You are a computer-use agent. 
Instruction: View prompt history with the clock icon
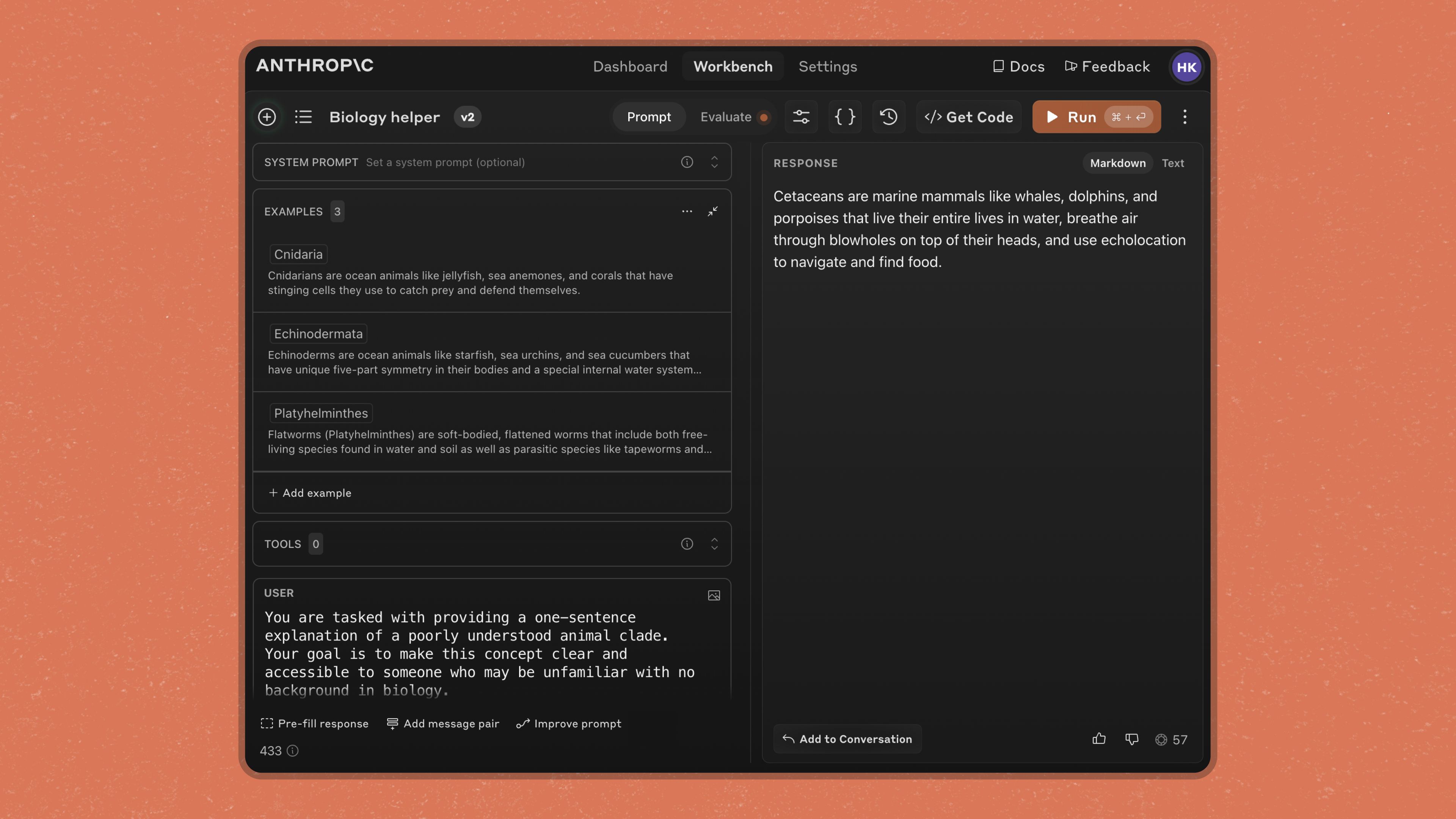(x=888, y=117)
